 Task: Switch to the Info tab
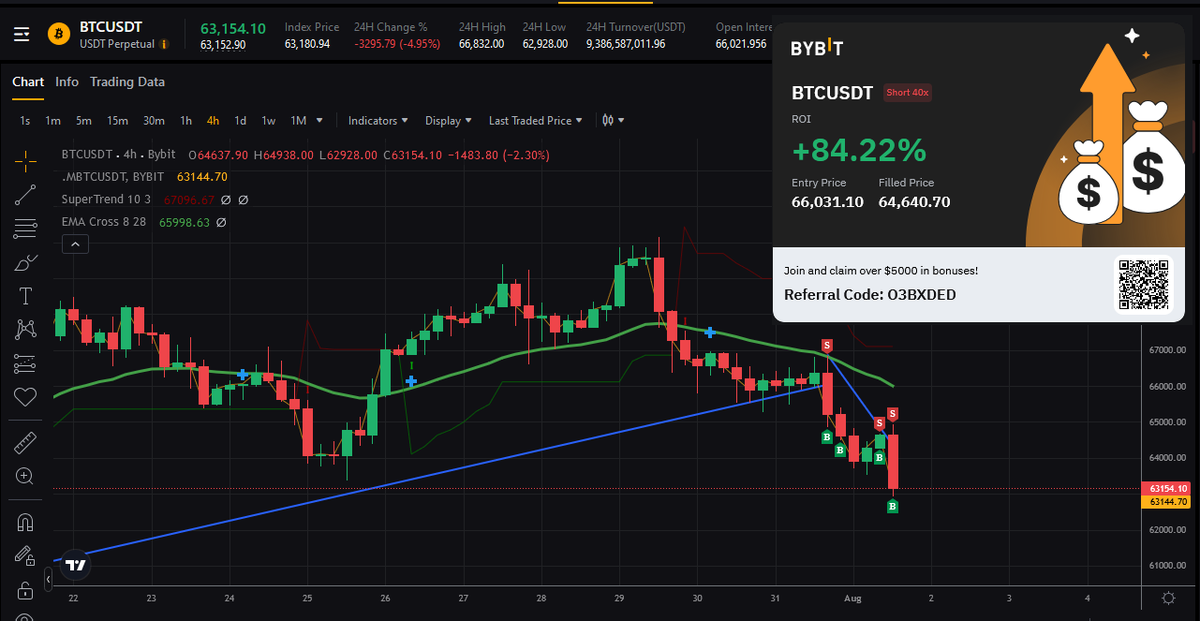pos(67,82)
